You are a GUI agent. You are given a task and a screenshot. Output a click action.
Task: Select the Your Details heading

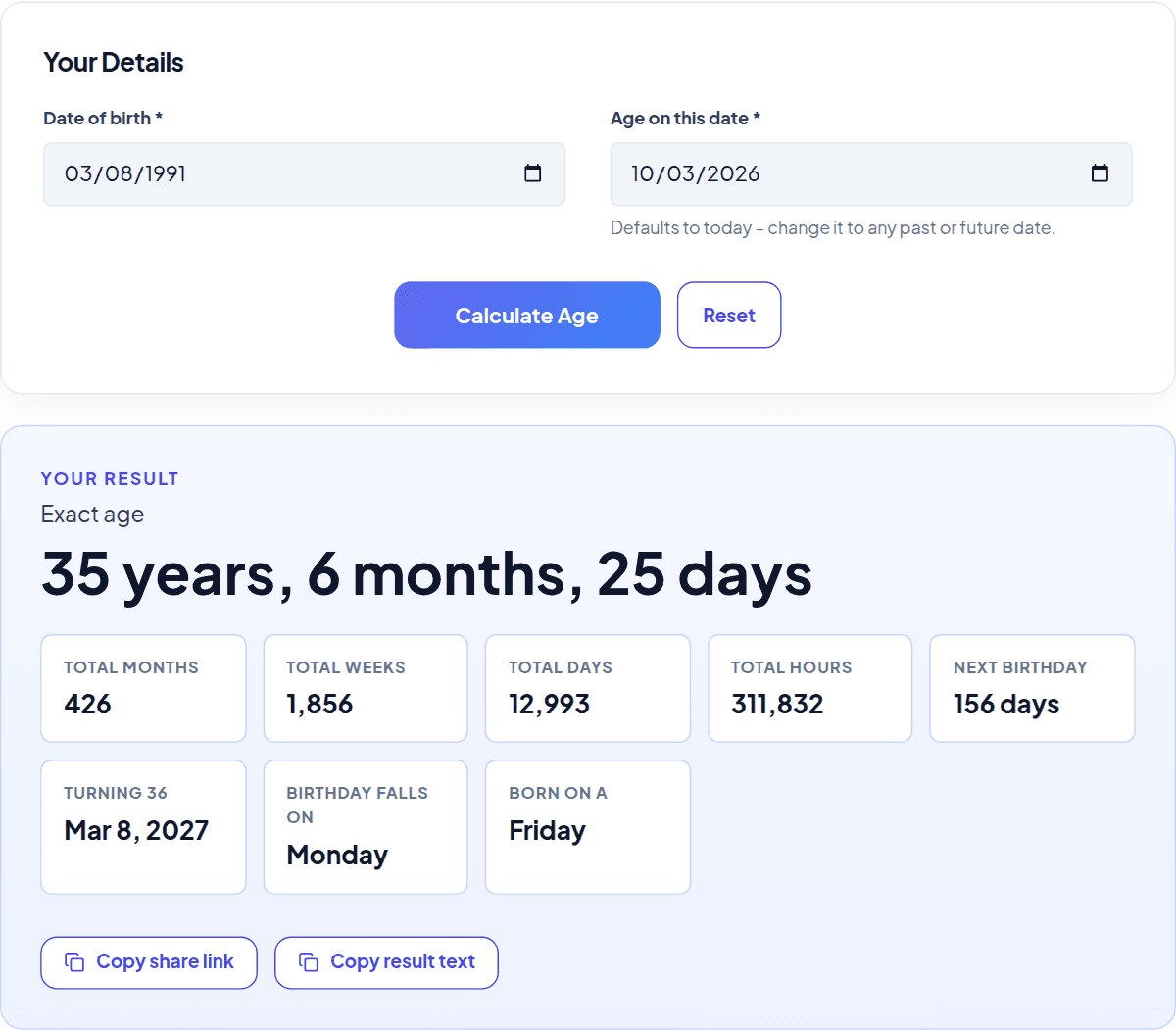click(x=114, y=63)
